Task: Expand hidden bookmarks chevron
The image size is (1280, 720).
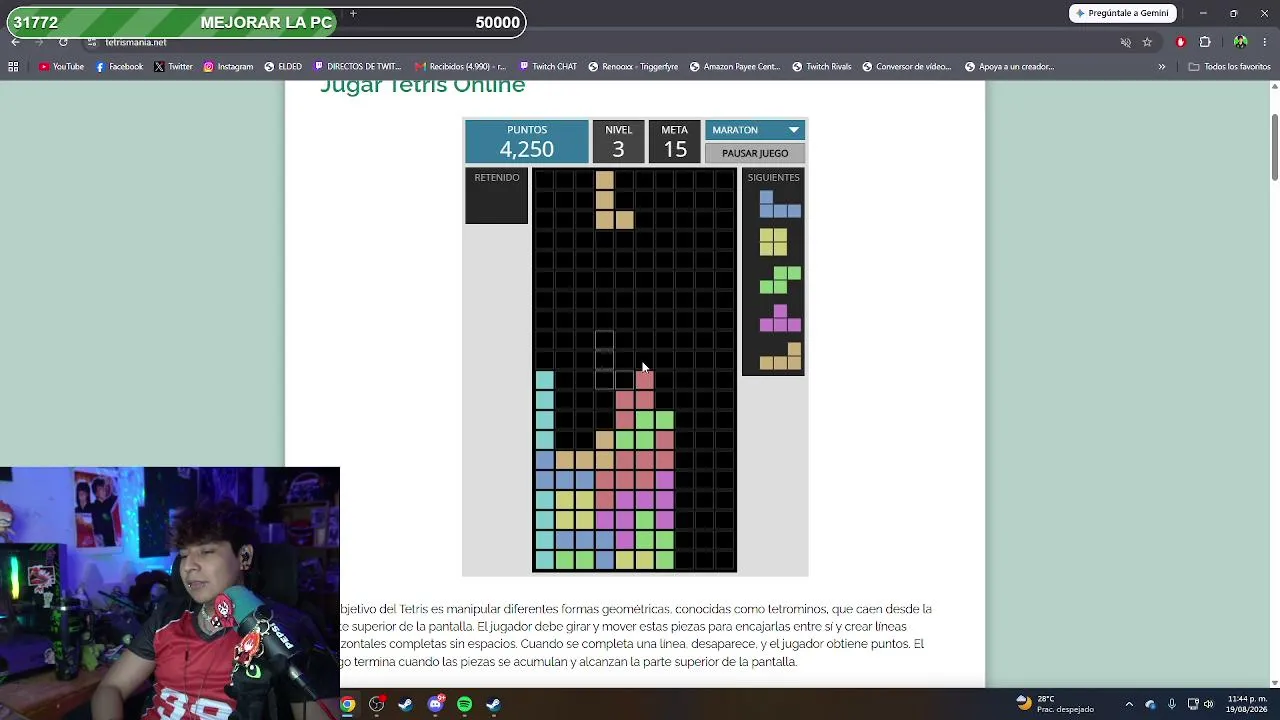Action: 1162,67
